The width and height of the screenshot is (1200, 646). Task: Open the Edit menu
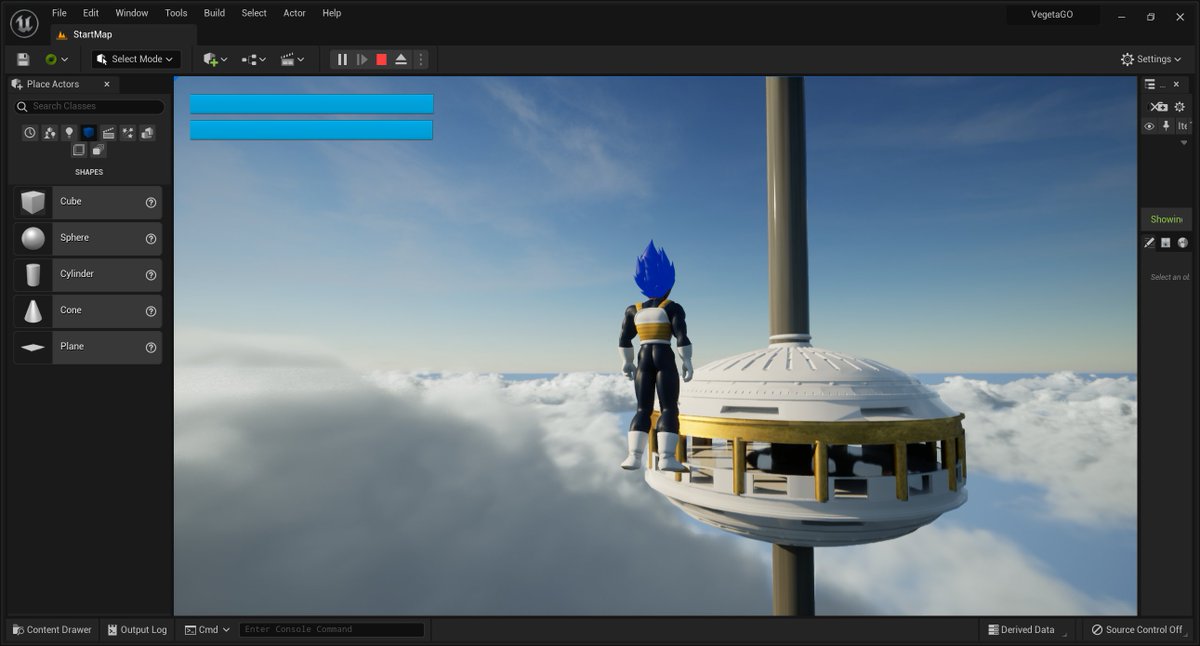click(91, 13)
